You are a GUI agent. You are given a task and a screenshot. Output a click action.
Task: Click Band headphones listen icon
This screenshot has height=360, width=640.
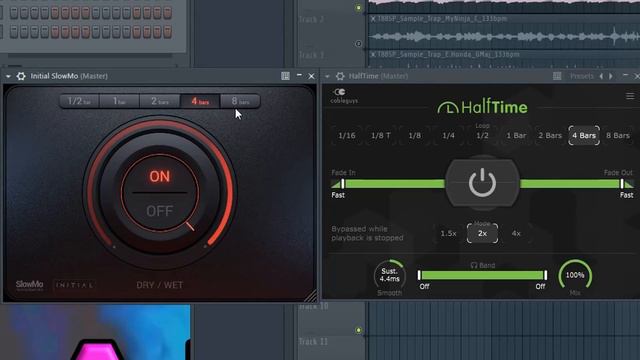(x=473, y=265)
